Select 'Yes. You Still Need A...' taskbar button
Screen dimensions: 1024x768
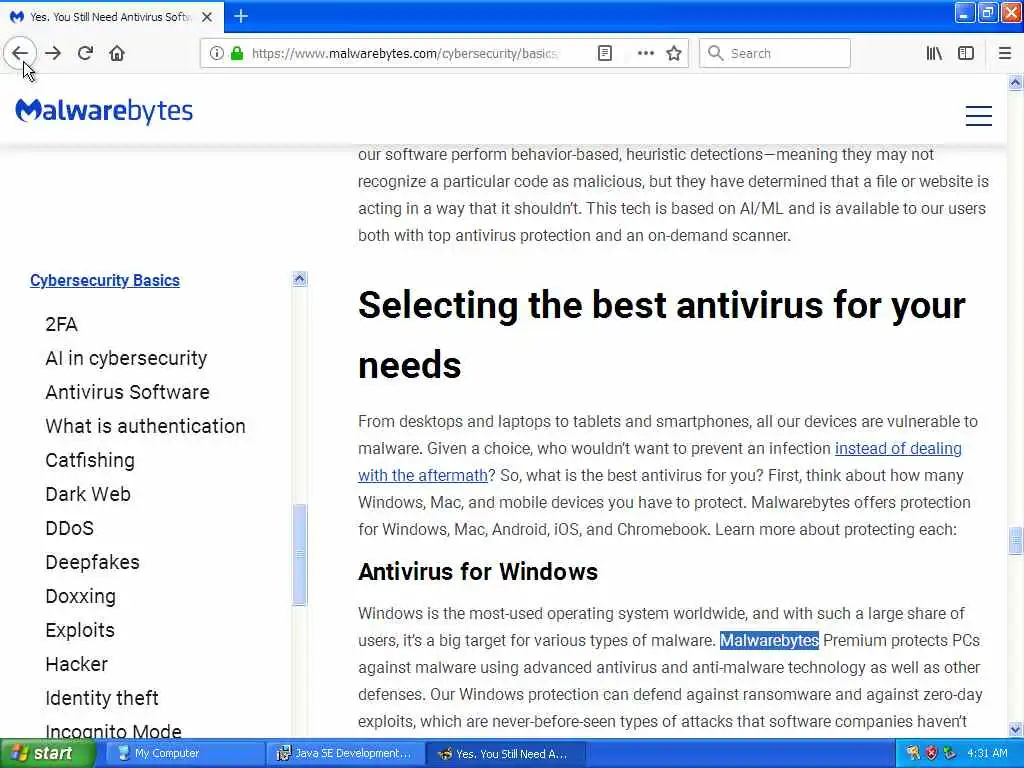click(x=505, y=753)
